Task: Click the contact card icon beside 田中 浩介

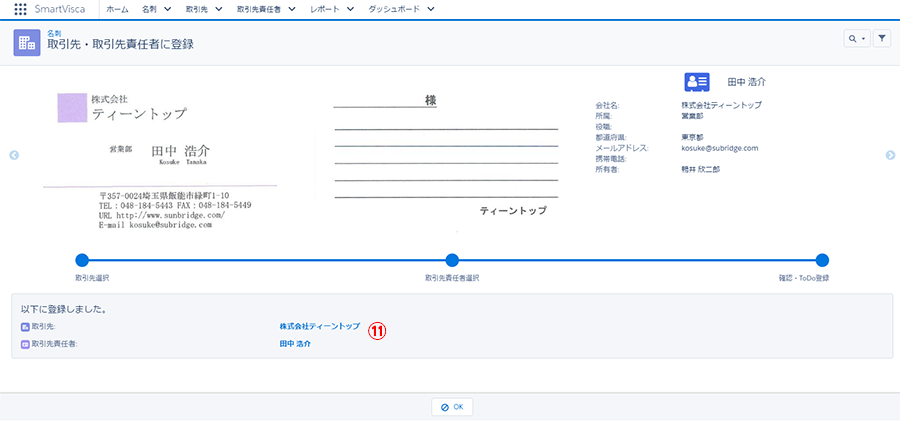Action: pos(697,82)
